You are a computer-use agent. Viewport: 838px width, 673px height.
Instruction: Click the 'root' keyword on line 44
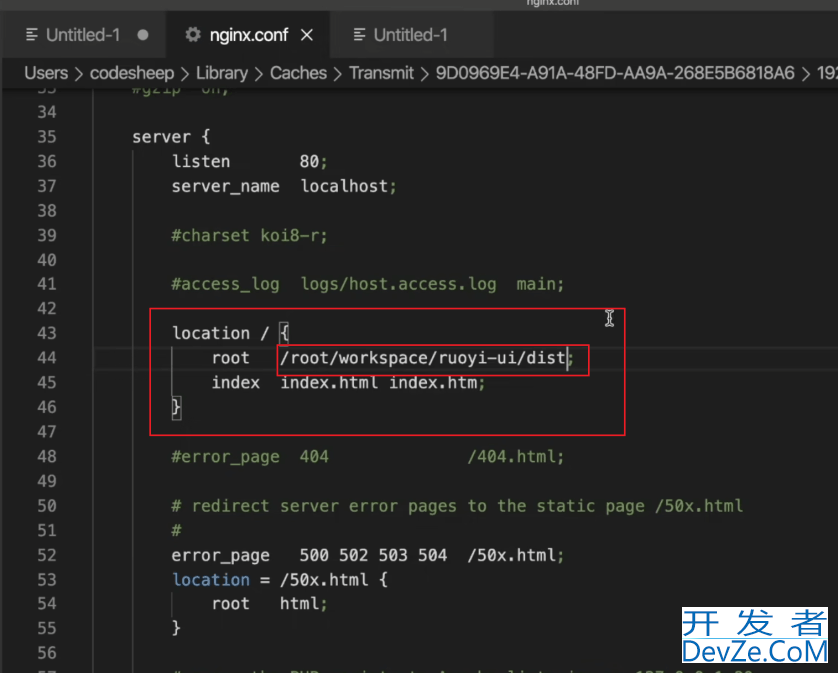click(230, 358)
